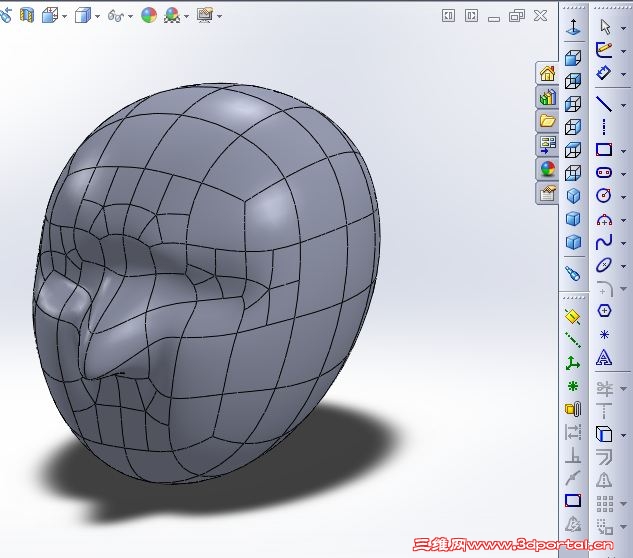Screen dimensions: 633x558
Task: Insert a reference Plane
Action: (x=573, y=317)
